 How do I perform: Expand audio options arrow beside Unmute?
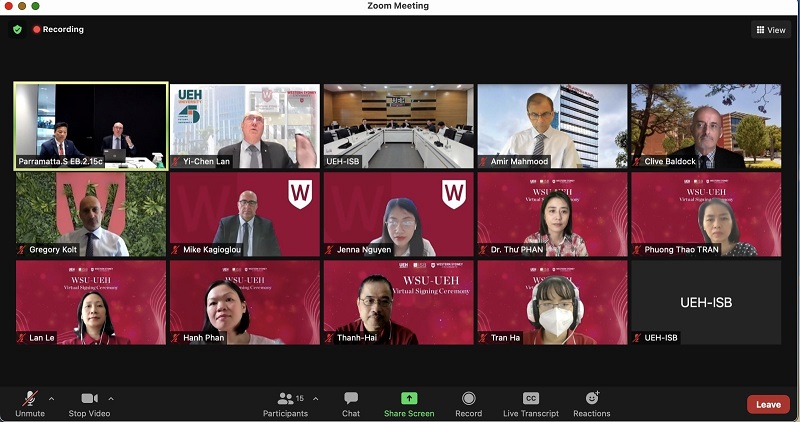pyautogui.click(x=51, y=399)
